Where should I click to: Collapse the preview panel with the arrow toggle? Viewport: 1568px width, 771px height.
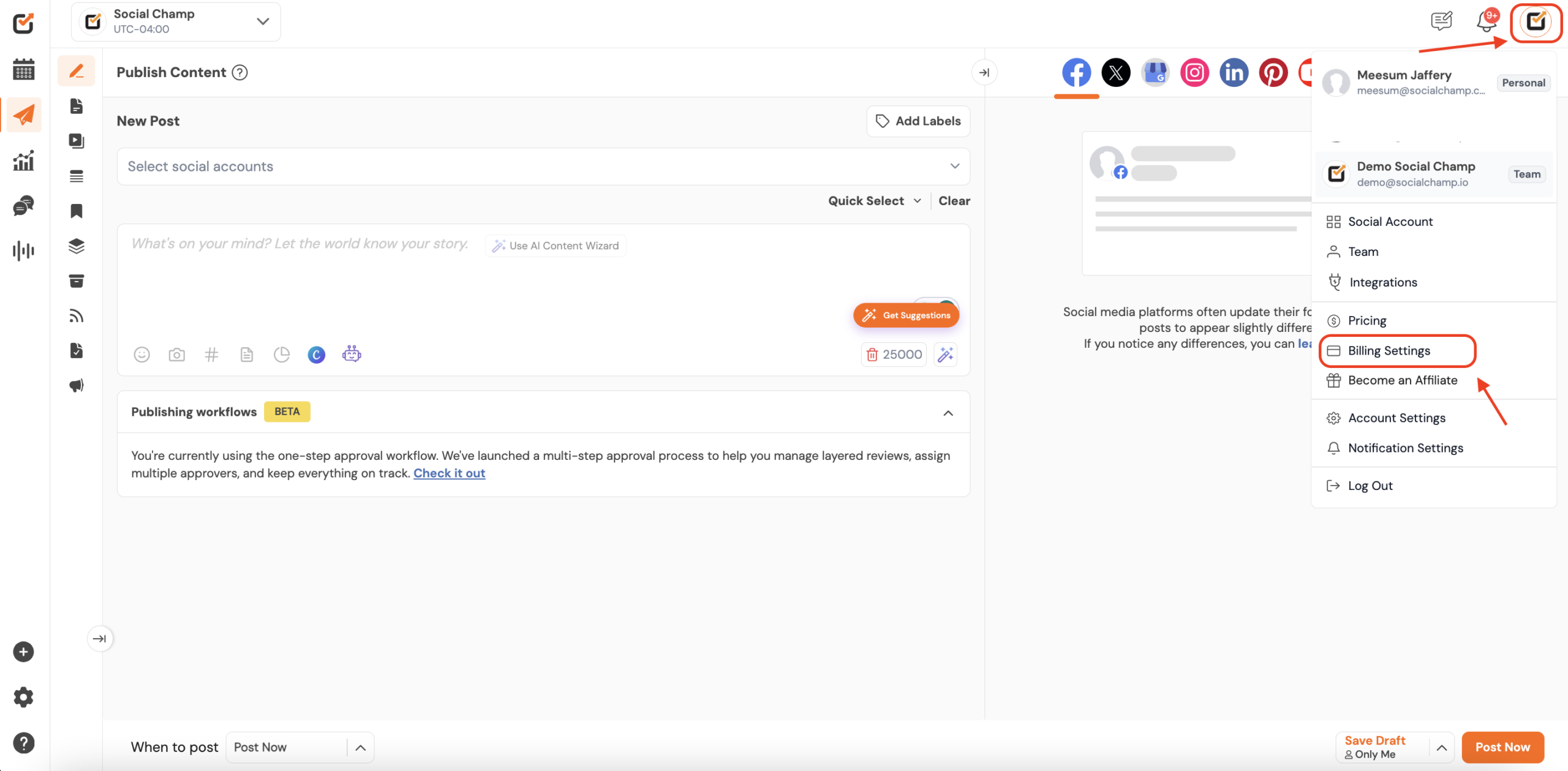(984, 72)
